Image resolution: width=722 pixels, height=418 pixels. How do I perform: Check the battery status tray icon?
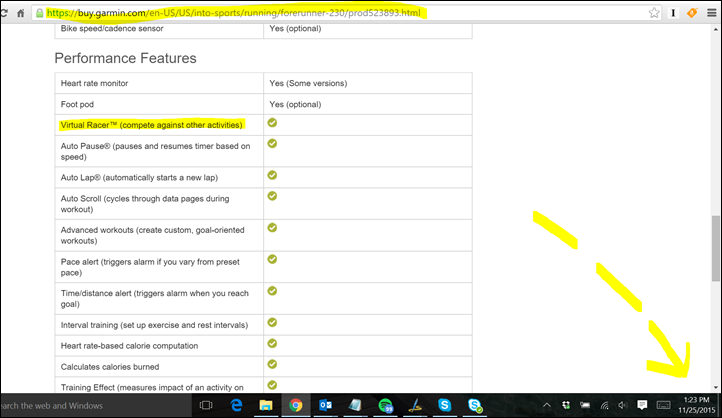(x=585, y=406)
